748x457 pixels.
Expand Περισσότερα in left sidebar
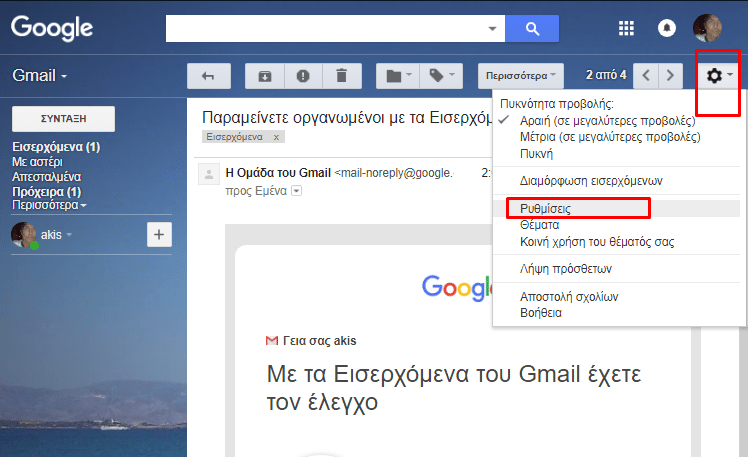[x=49, y=205]
